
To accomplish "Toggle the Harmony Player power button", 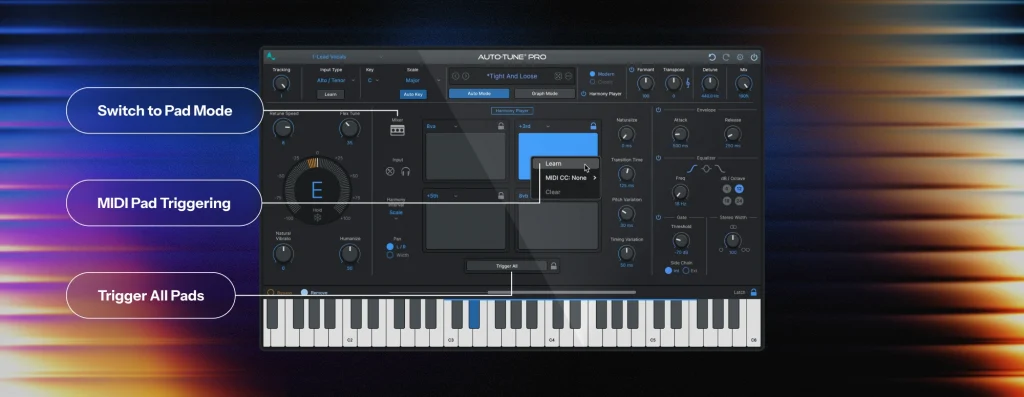I will tap(584, 94).
